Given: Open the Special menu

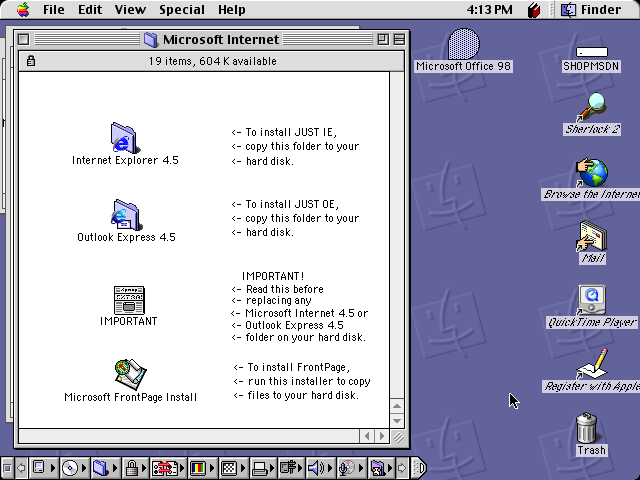Looking at the screenshot, I should click(x=182, y=10).
